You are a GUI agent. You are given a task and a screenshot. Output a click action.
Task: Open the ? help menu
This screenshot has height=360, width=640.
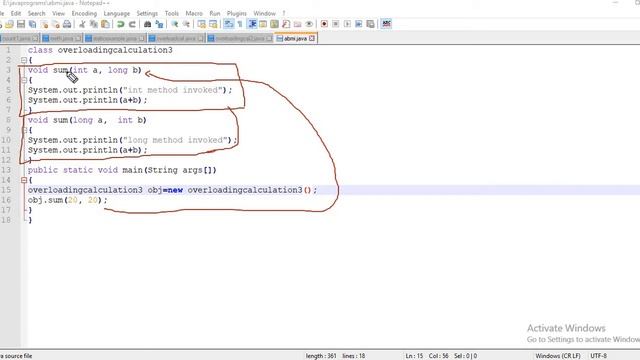(x=284, y=13)
